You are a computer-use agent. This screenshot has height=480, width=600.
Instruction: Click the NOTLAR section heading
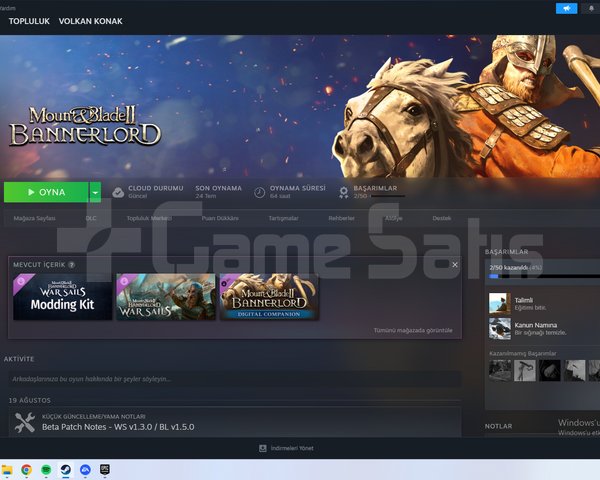(x=498, y=426)
